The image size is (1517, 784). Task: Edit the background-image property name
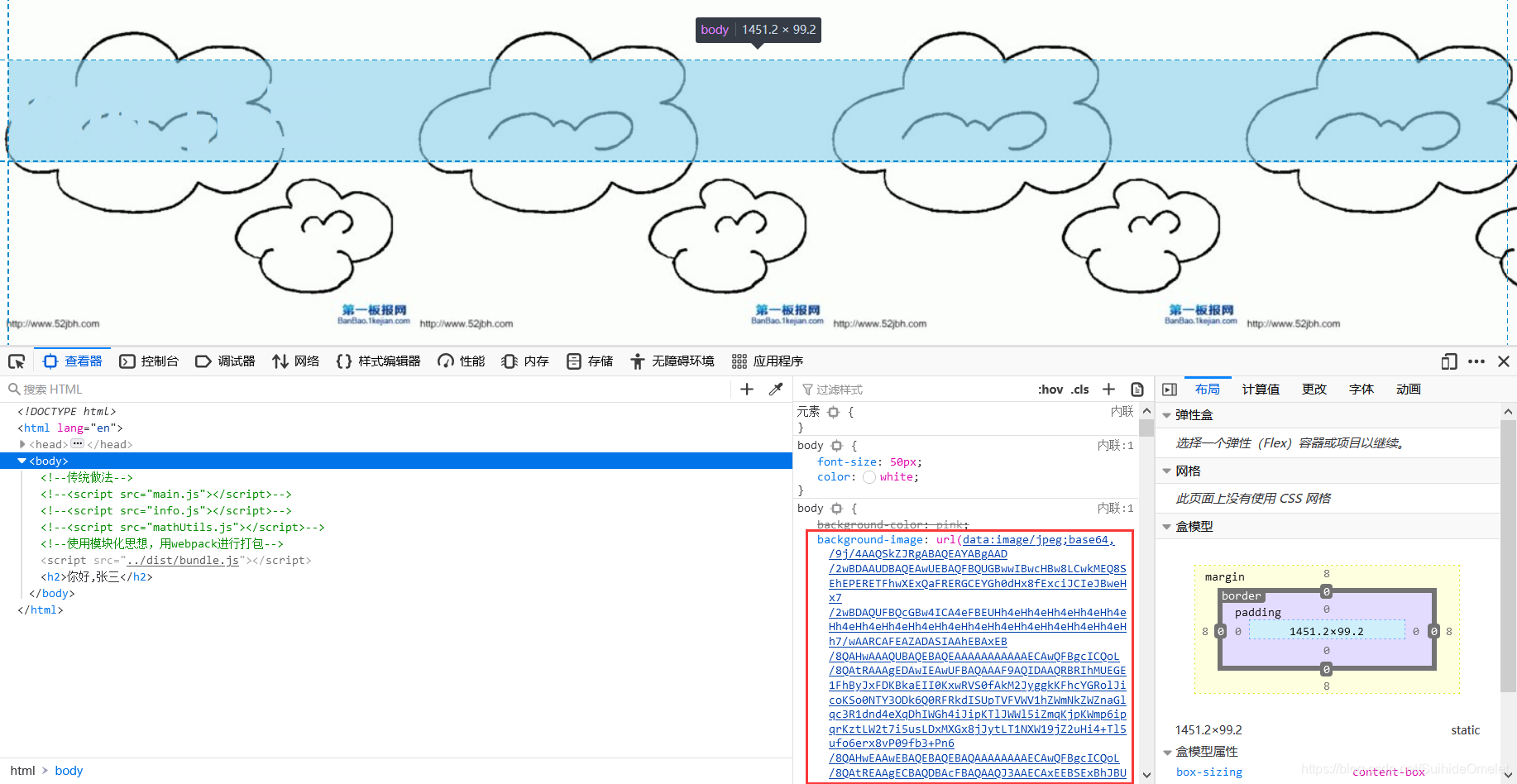click(x=870, y=540)
